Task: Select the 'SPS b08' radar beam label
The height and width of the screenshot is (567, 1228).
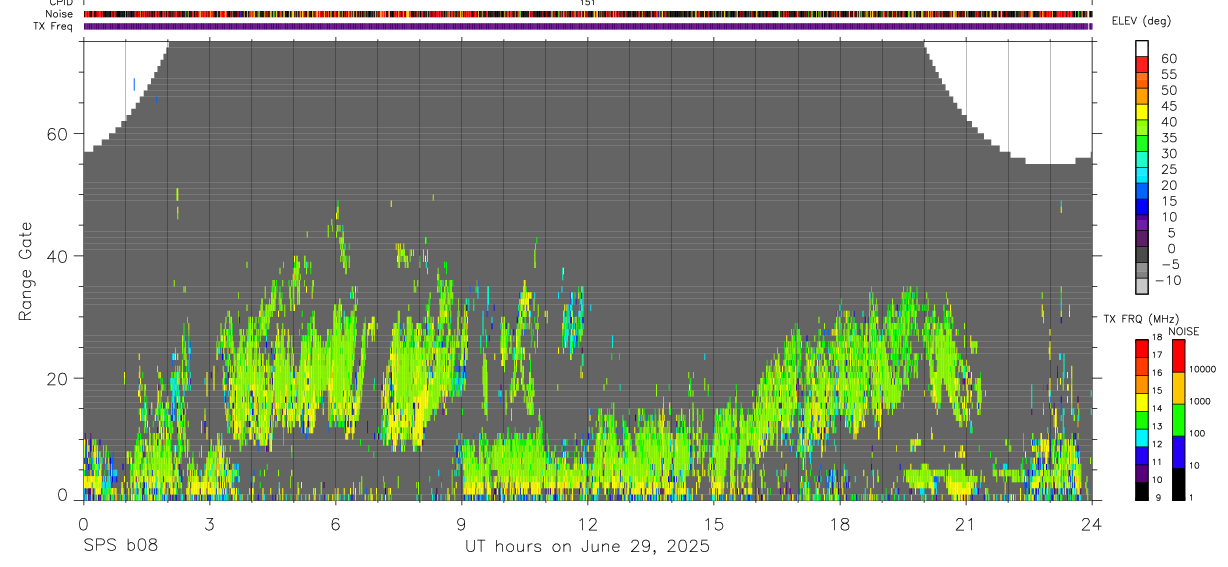Action: pyautogui.click(x=120, y=546)
